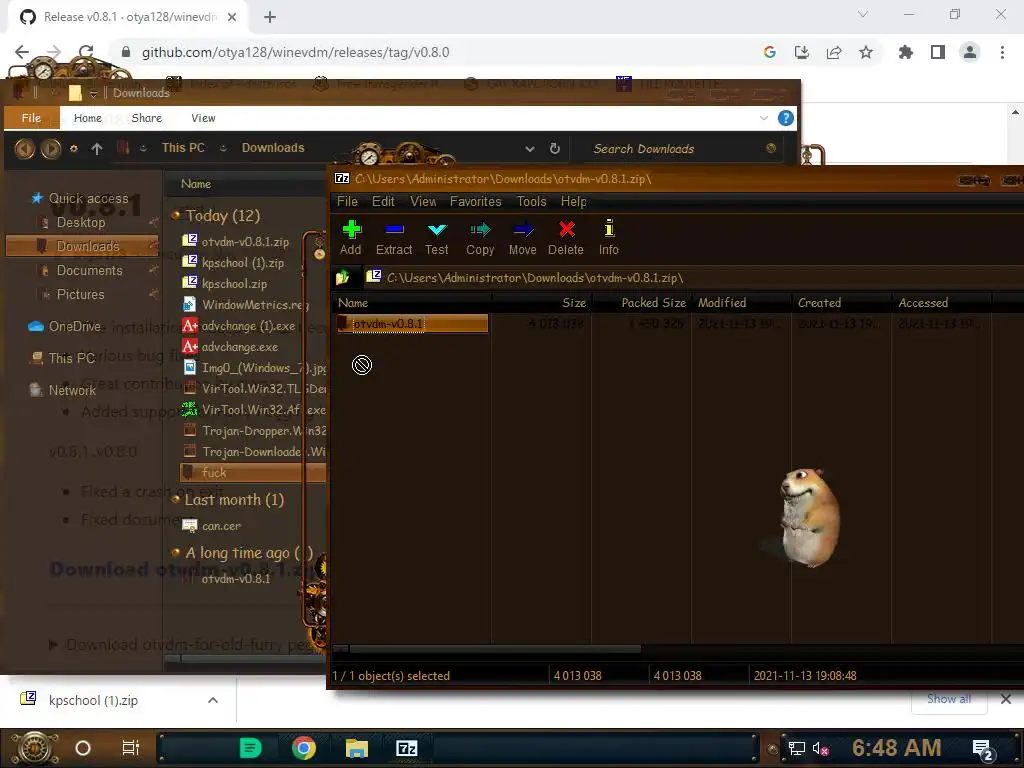
Task: Open 7-Zip from the taskbar
Action: [x=406, y=748]
